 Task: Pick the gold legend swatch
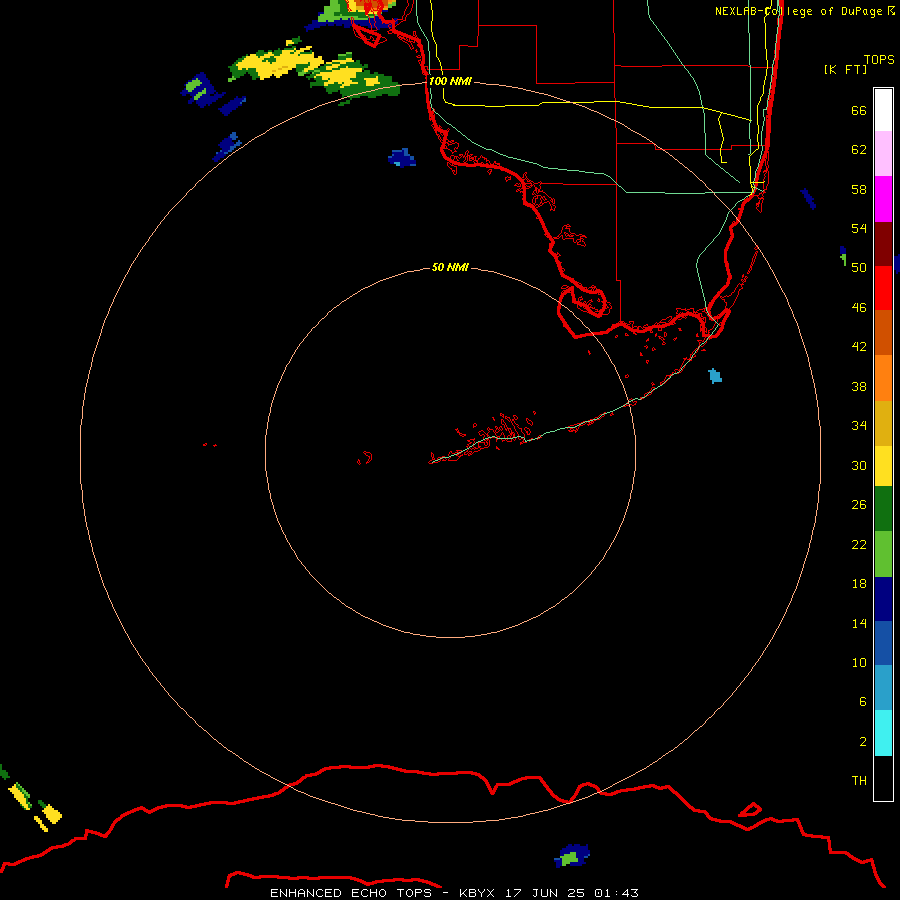(883, 422)
